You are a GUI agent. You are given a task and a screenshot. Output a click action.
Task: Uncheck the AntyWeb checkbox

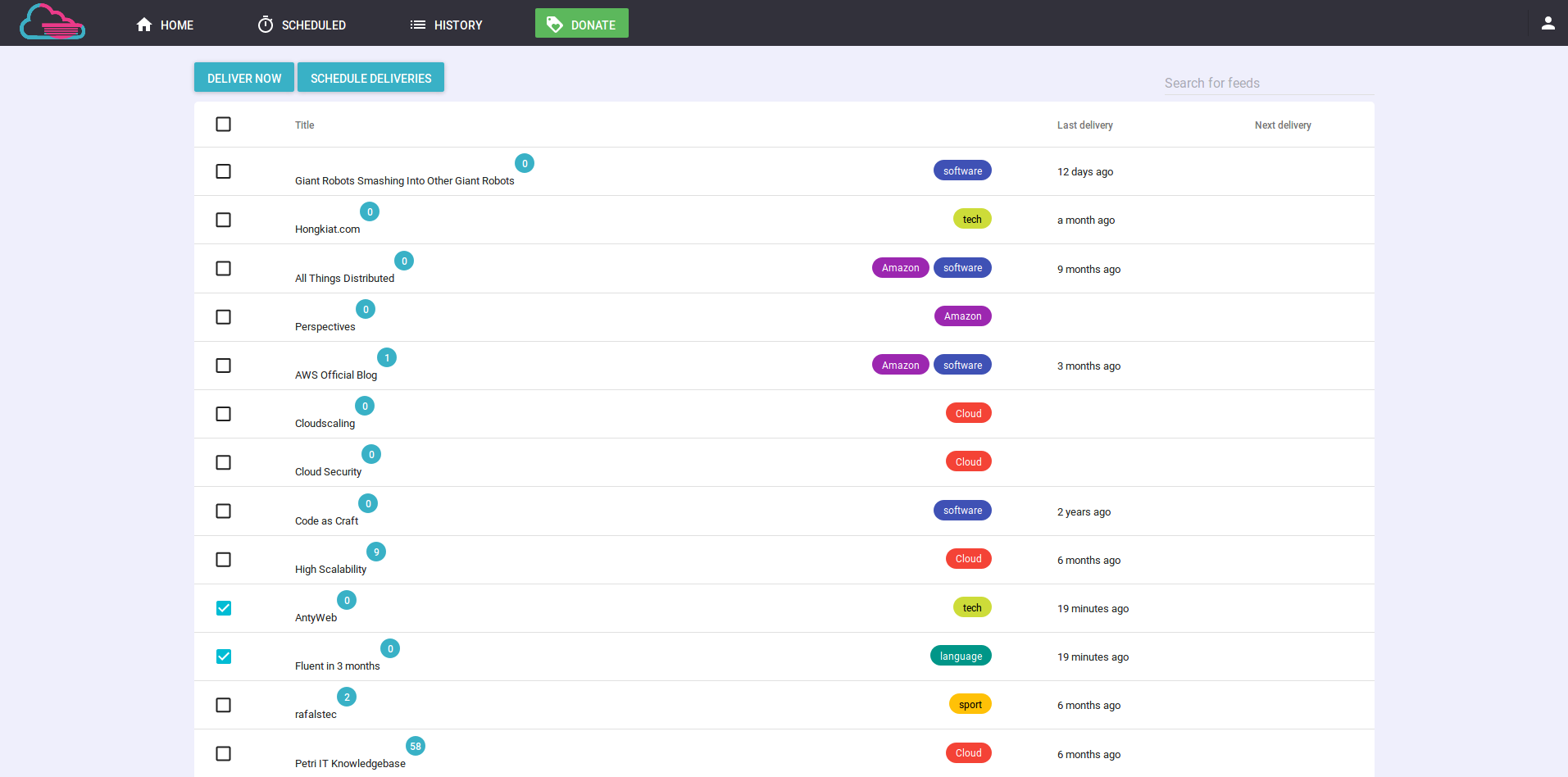coord(223,607)
